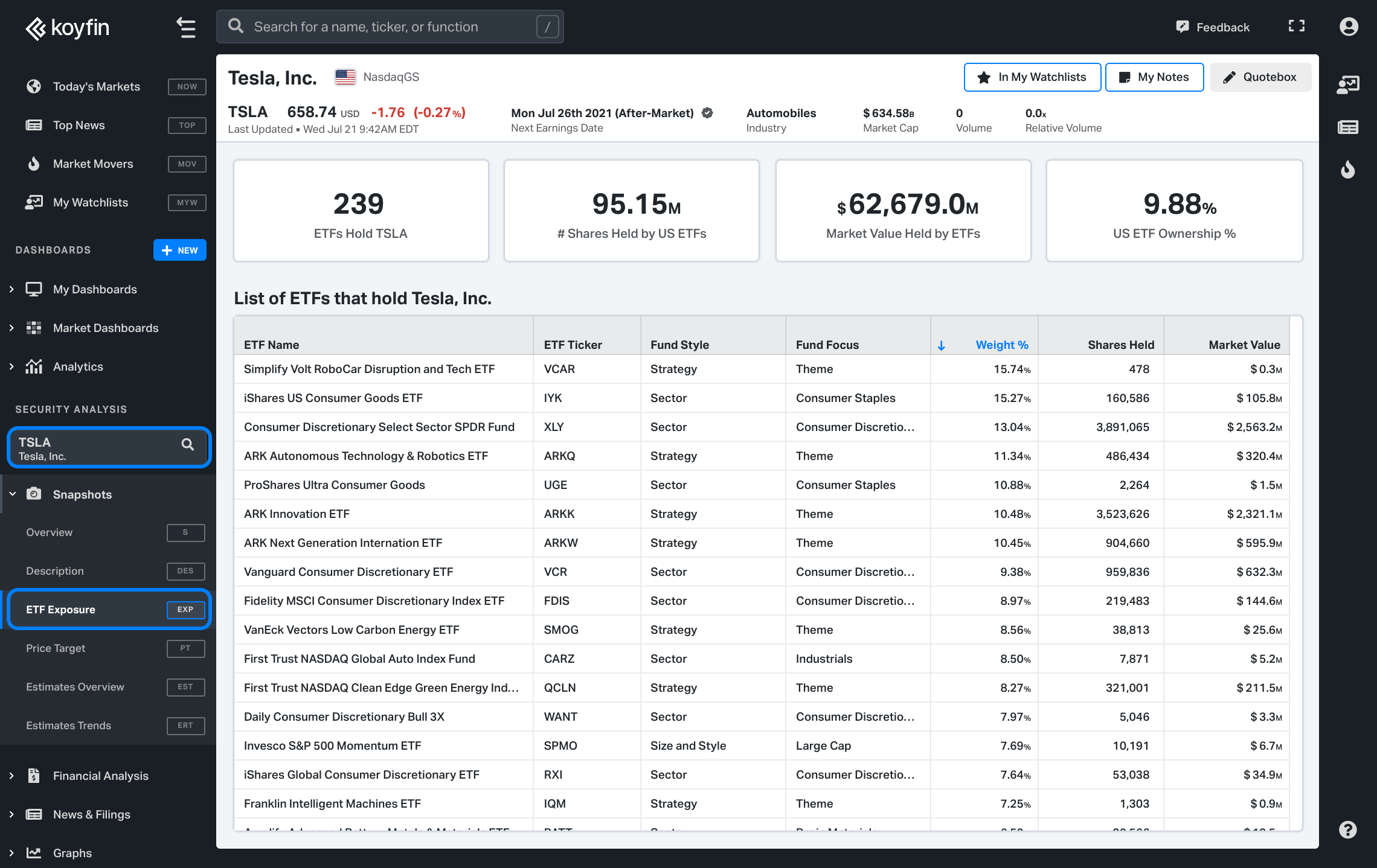
Task: Collapse the sidebar with the menu icon
Action: click(186, 27)
